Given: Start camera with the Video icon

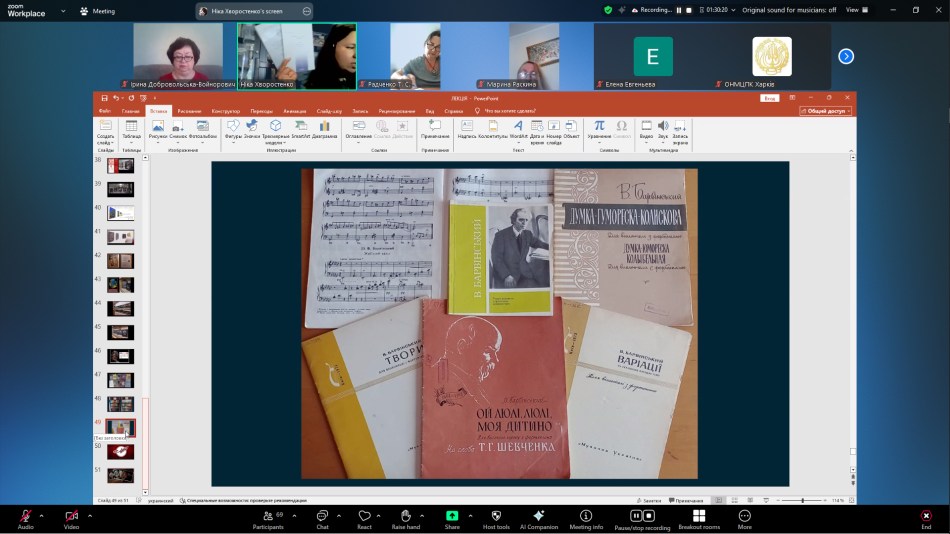Looking at the screenshot, I should tap(71, 516).
